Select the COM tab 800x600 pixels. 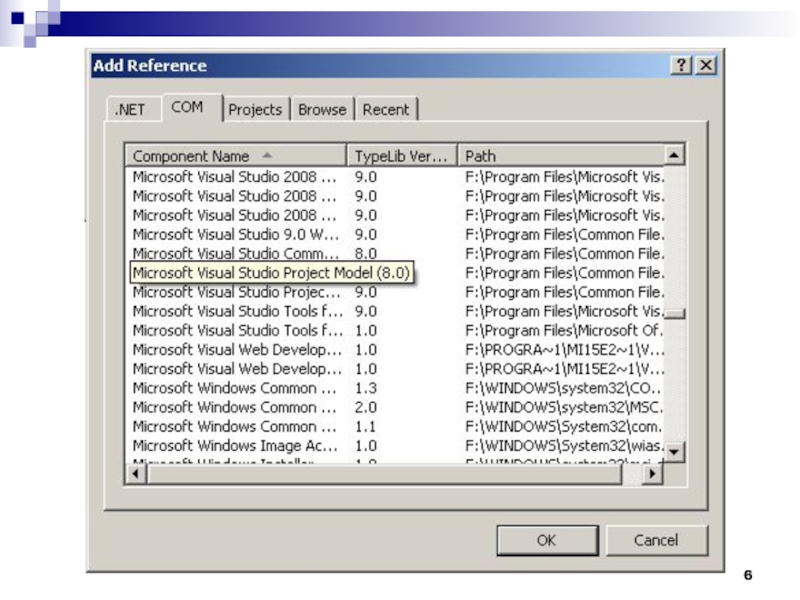tap(192, 107)
